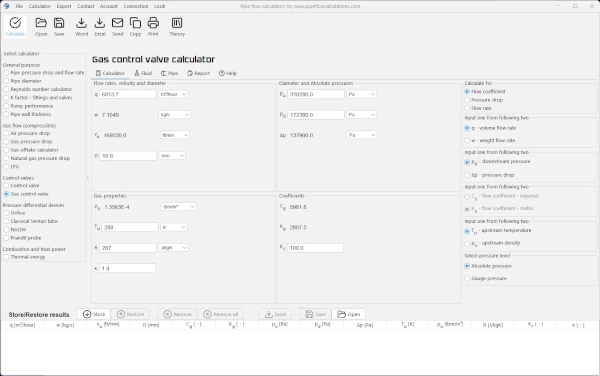This screenshot has height=376, width=600.
Task: Select Natural gas pressure drop calculator
Action: click(37, 158)
